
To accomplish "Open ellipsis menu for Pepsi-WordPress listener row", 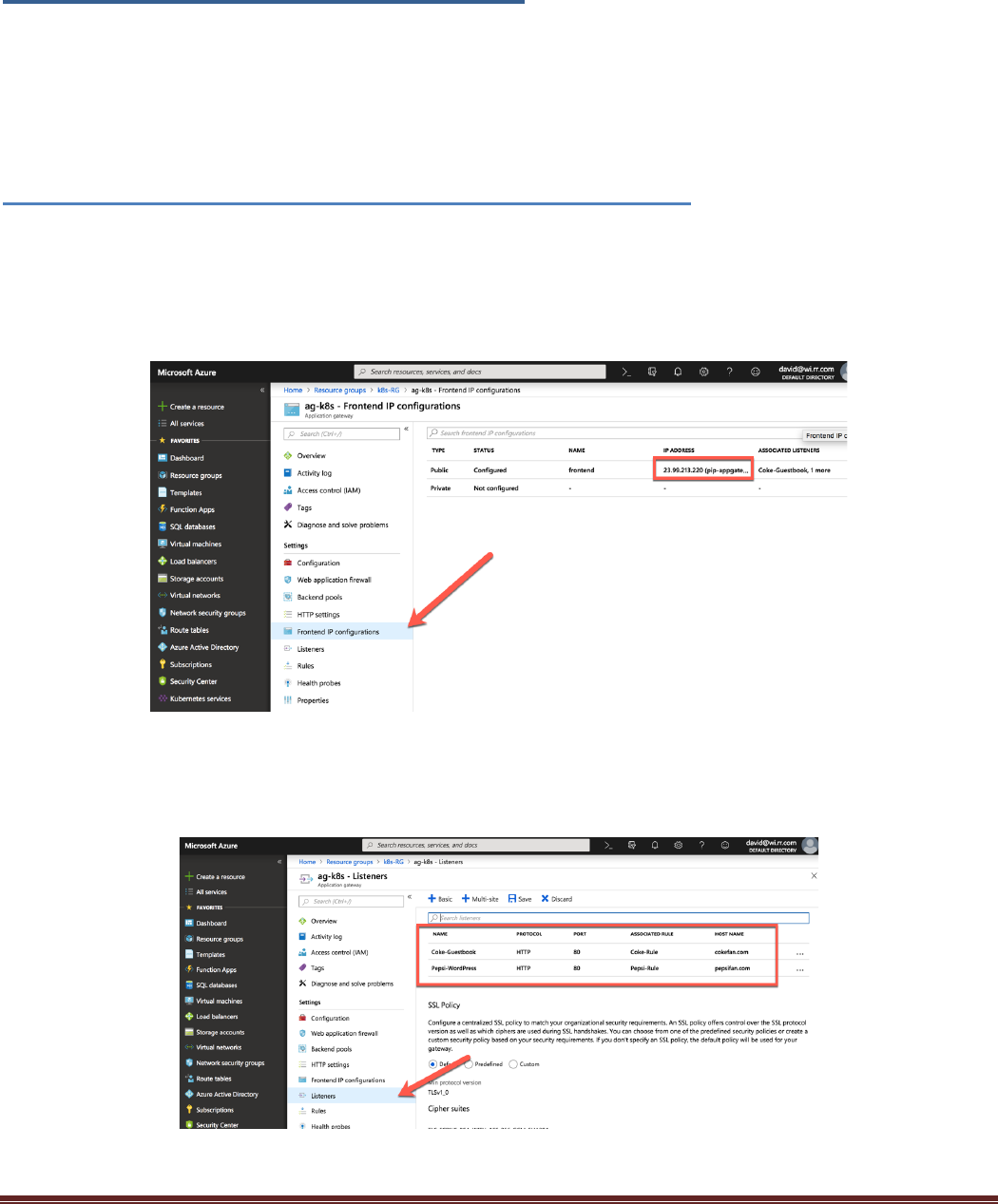I will click(800, 970).
